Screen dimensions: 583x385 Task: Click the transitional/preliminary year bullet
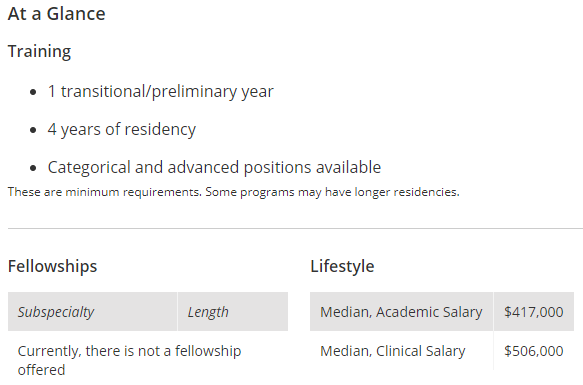tap(160, 92)
